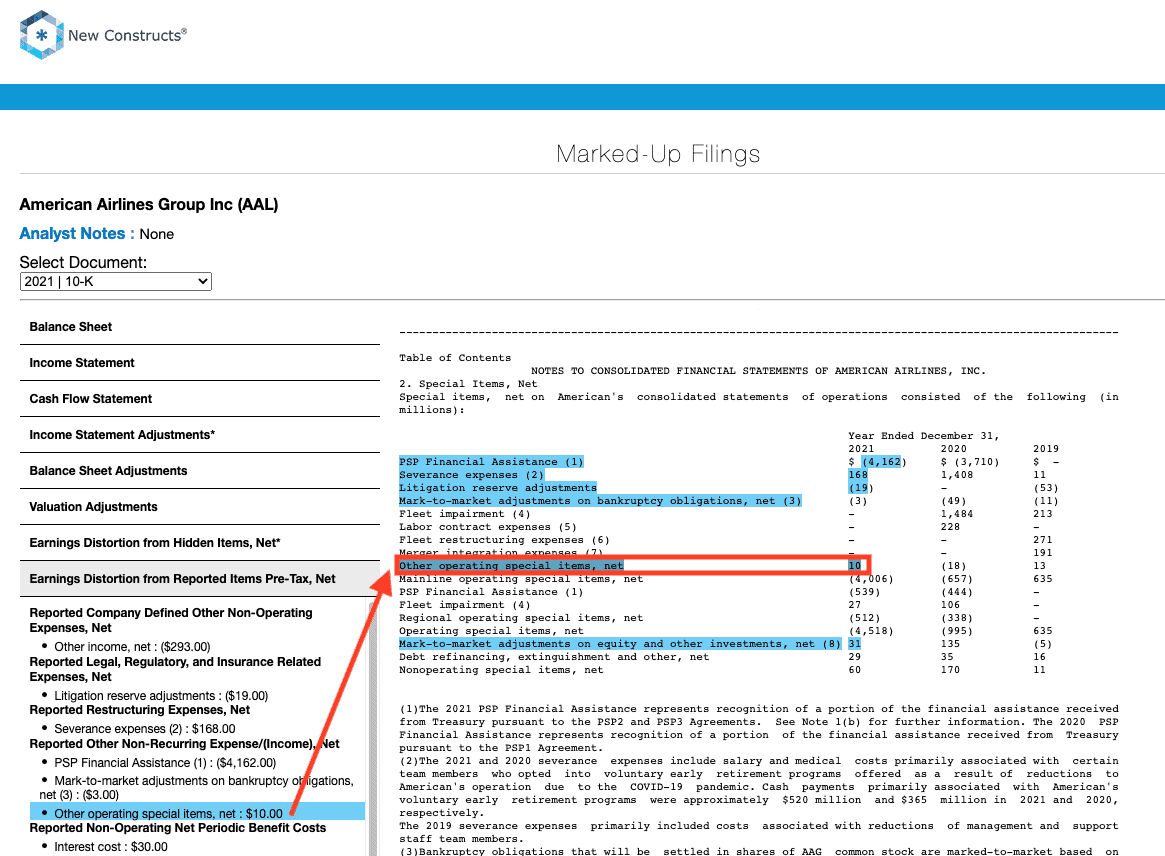
Task: Open the Balance Sheet section
Action: [x=200, y=327]
